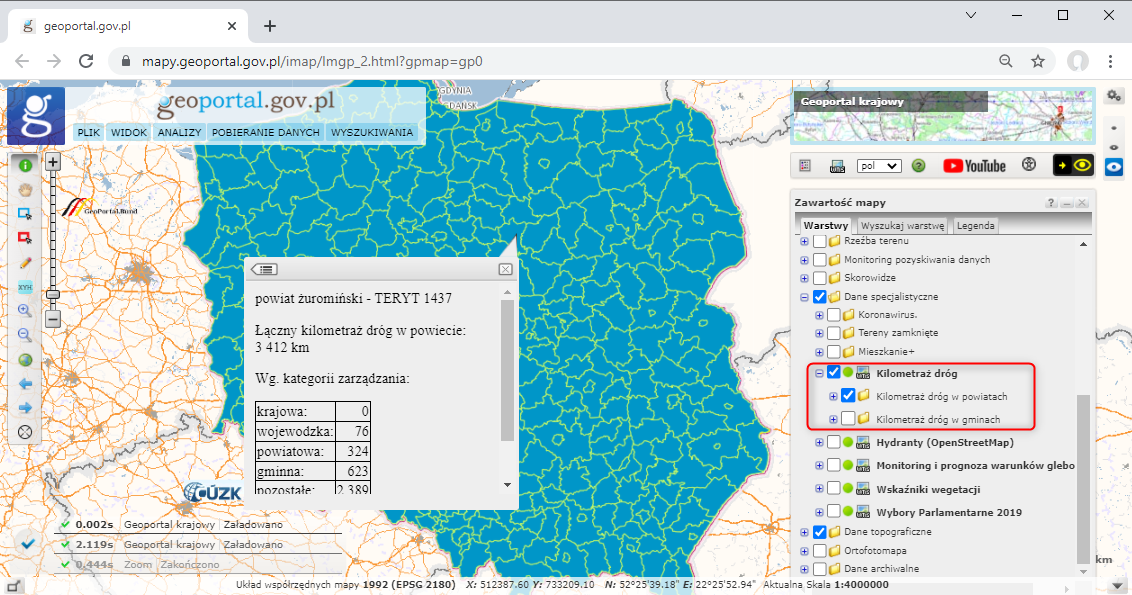Select the pencil drawing tool
The image size is (1132, 595).
(x=25, y=262)
